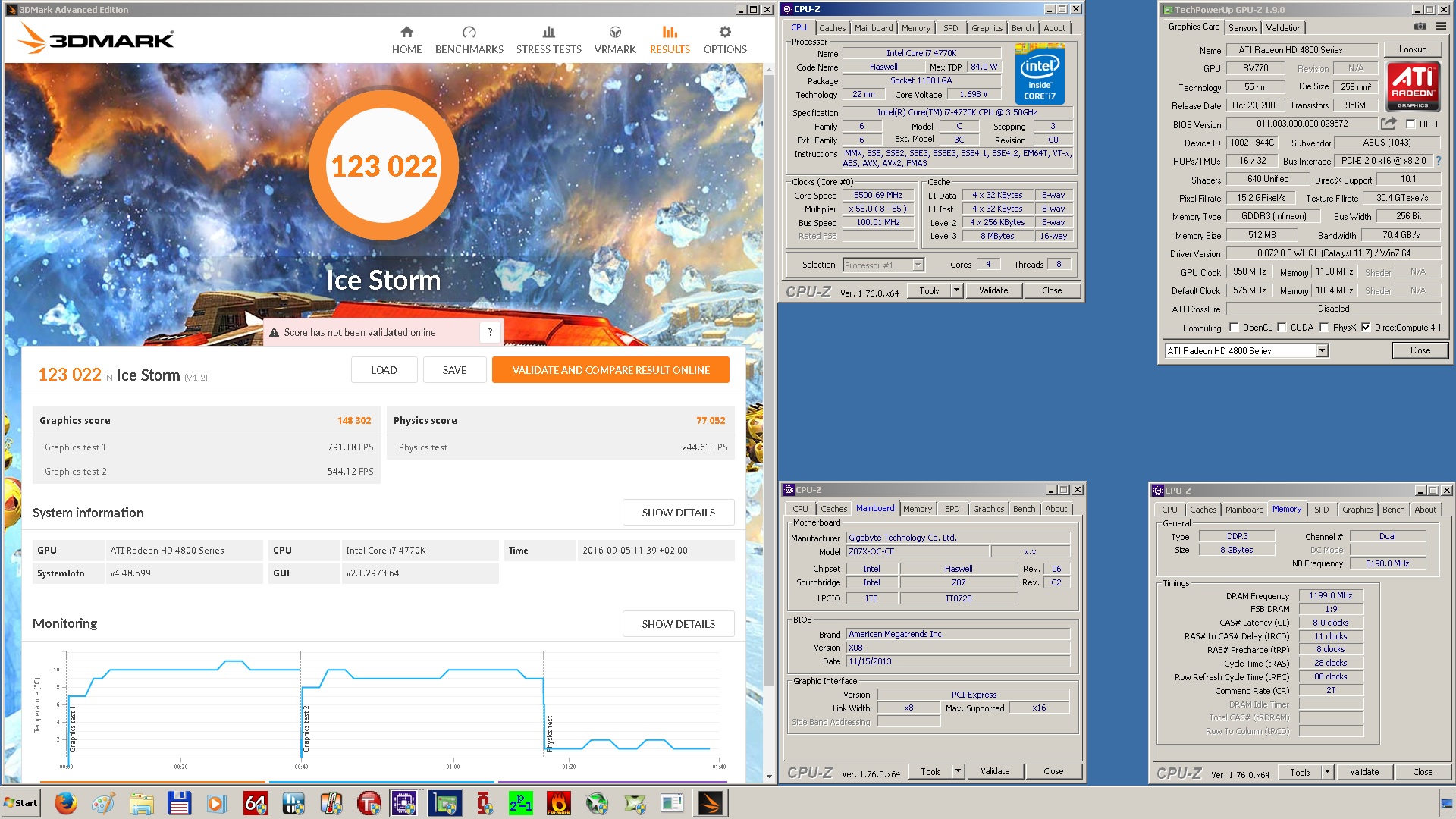Screen dimensions: 1456x819
Task: Open the Processor #1 selection dropdown
Action: [x=918, y=265]
